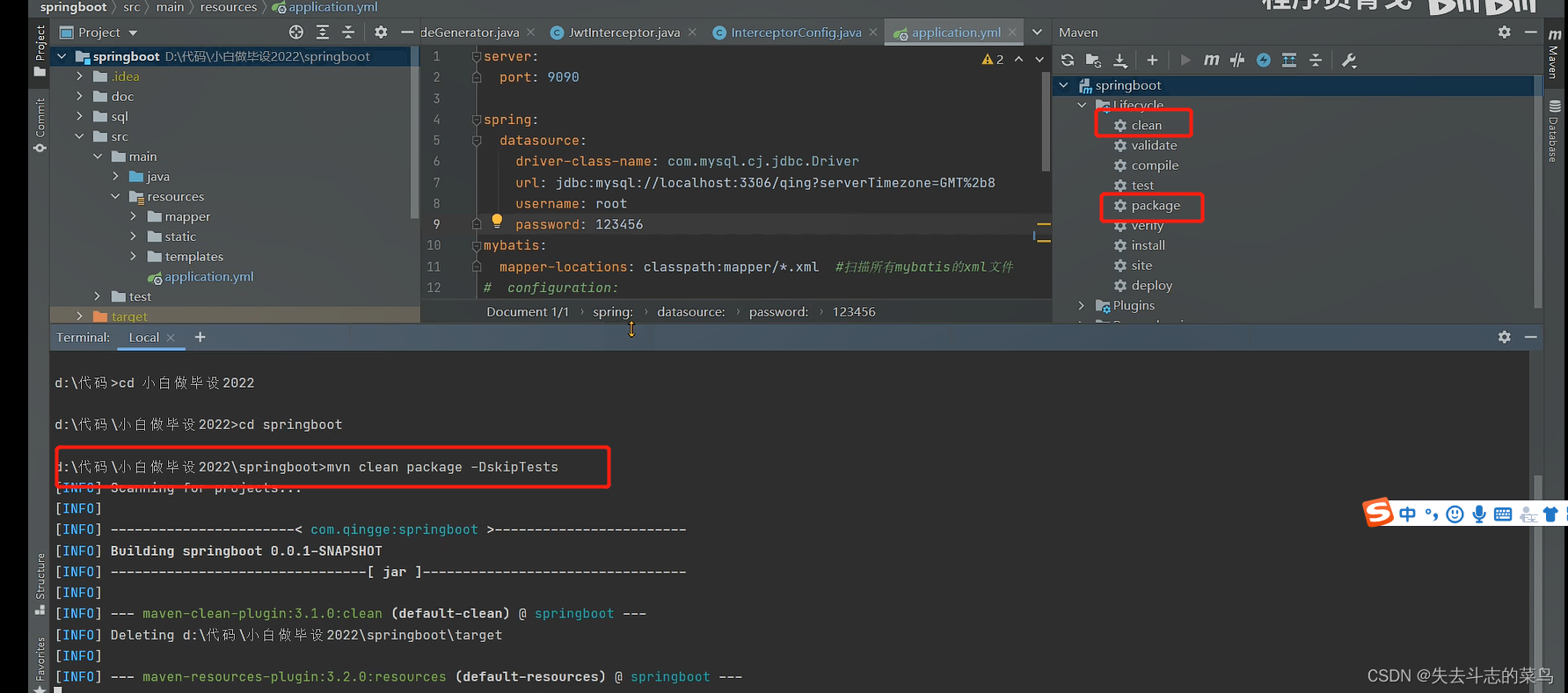
Task: Expand all in Project panel
Action: [x=323, y=32]
